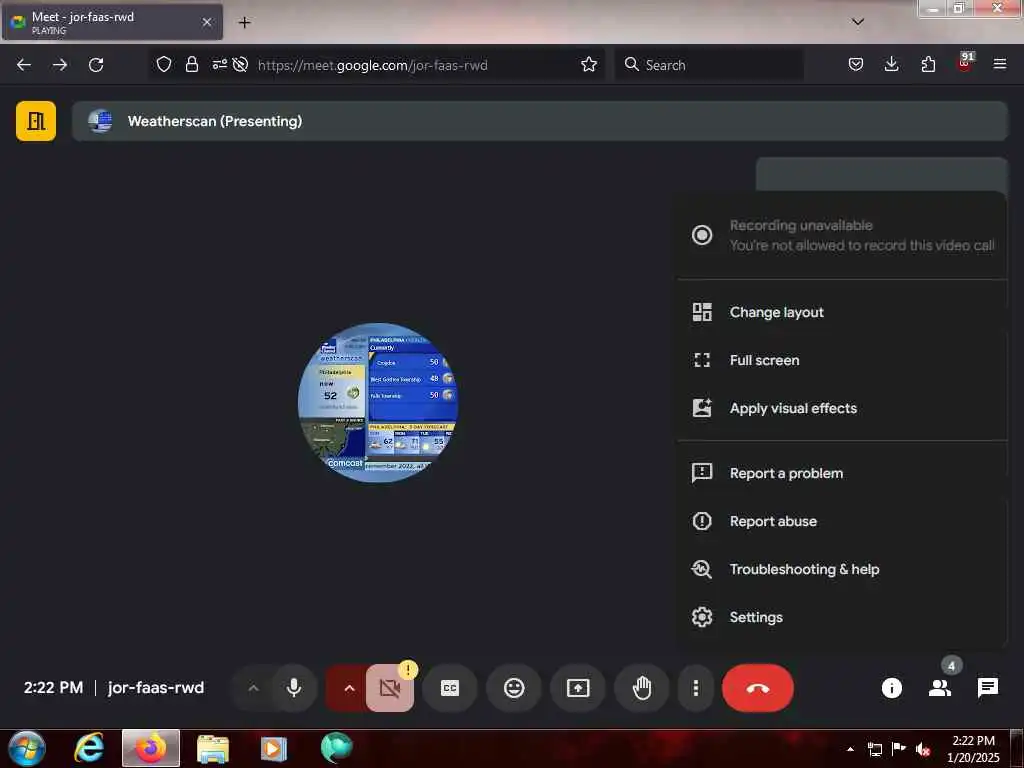Go back with browser back arrow
Viewport: 1024px width, 768px height.
click(24, 65)
